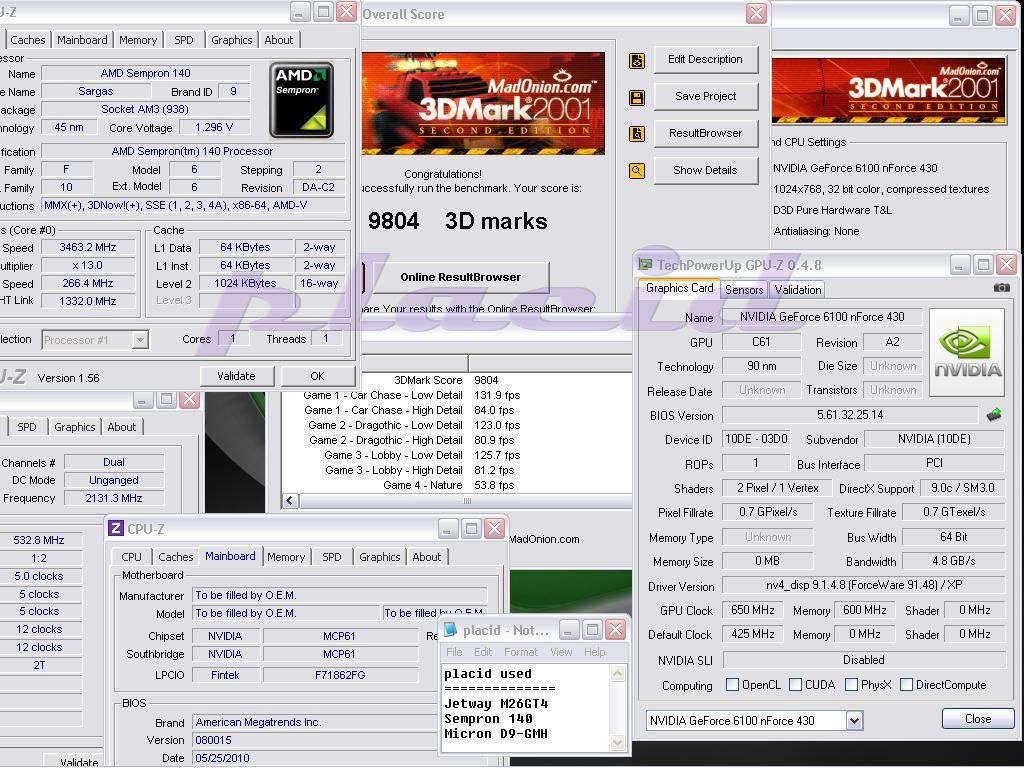This screenshot has width=1024, height=768.
Task: Open Graphics tab in Mainboard CPU-Z window
Action: pyautogui.click(x=379, y=557)
